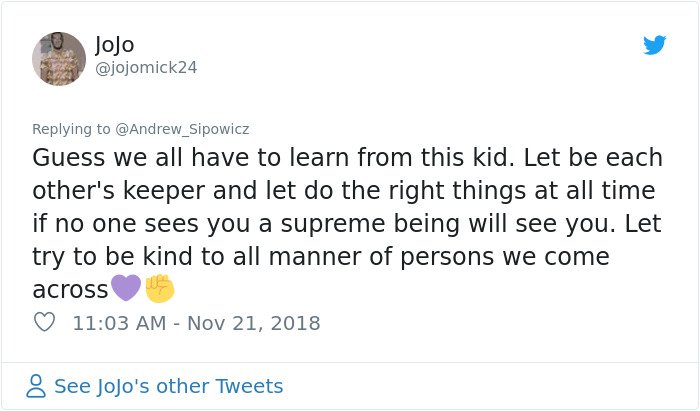Click the Twitter bird logo
Image resolution: width=700 pixels, height=411 pixels.
[x=654, y=45]
